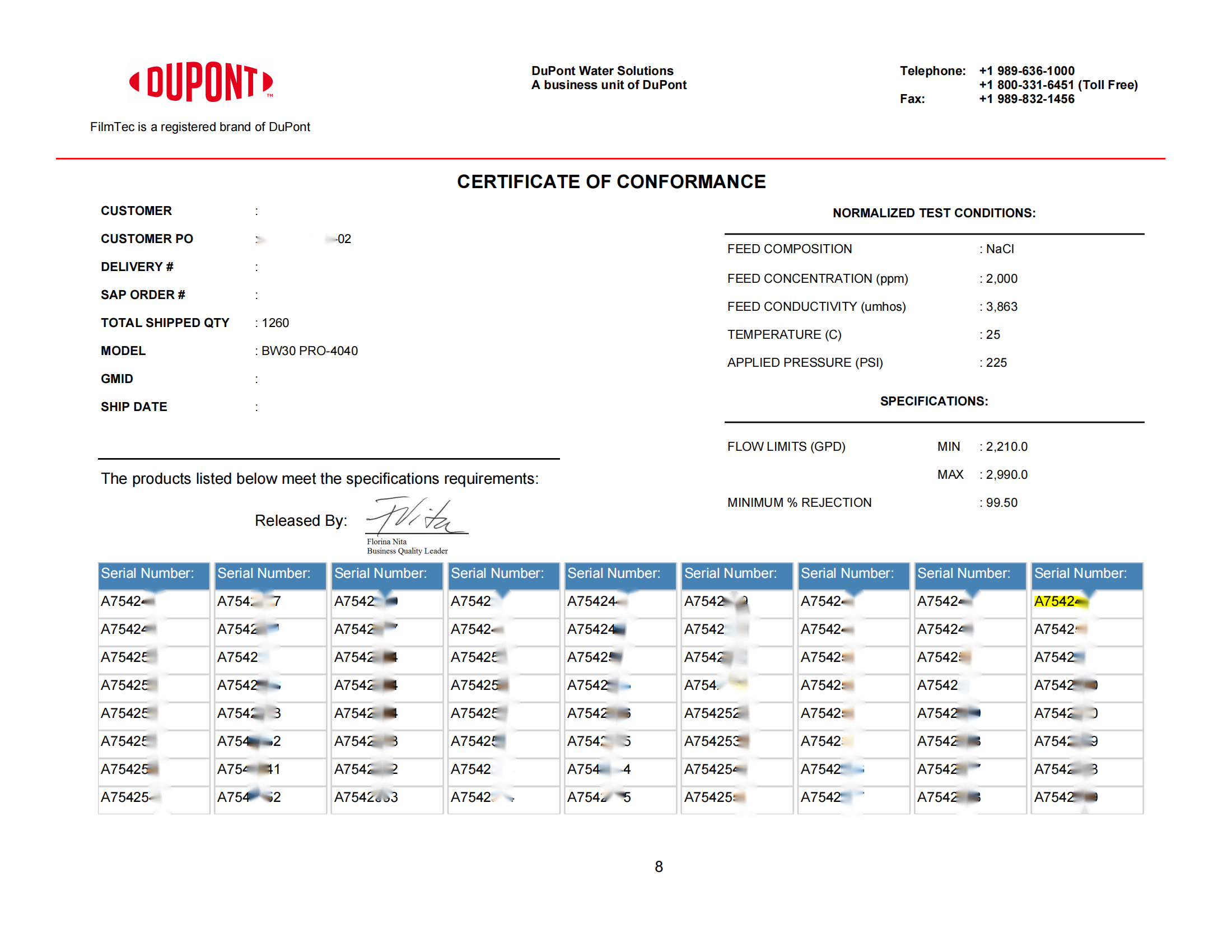Click the 'TEMPERATURE (C)' label
Viewport: 1232px width, 952px height.
(x=783, y=334)
